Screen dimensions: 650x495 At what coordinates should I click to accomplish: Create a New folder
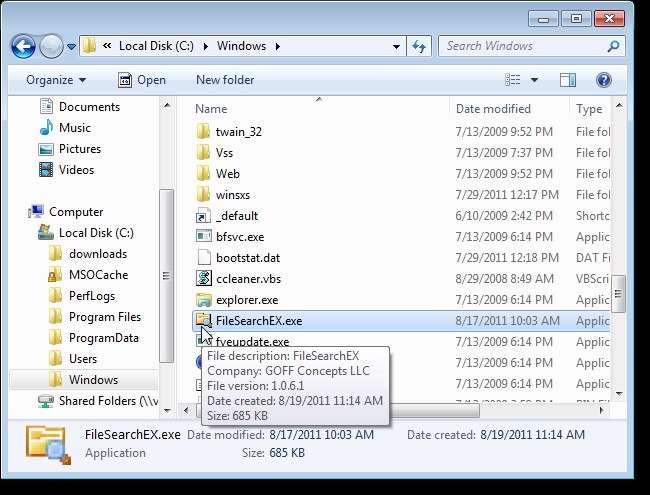coord(225,80)
